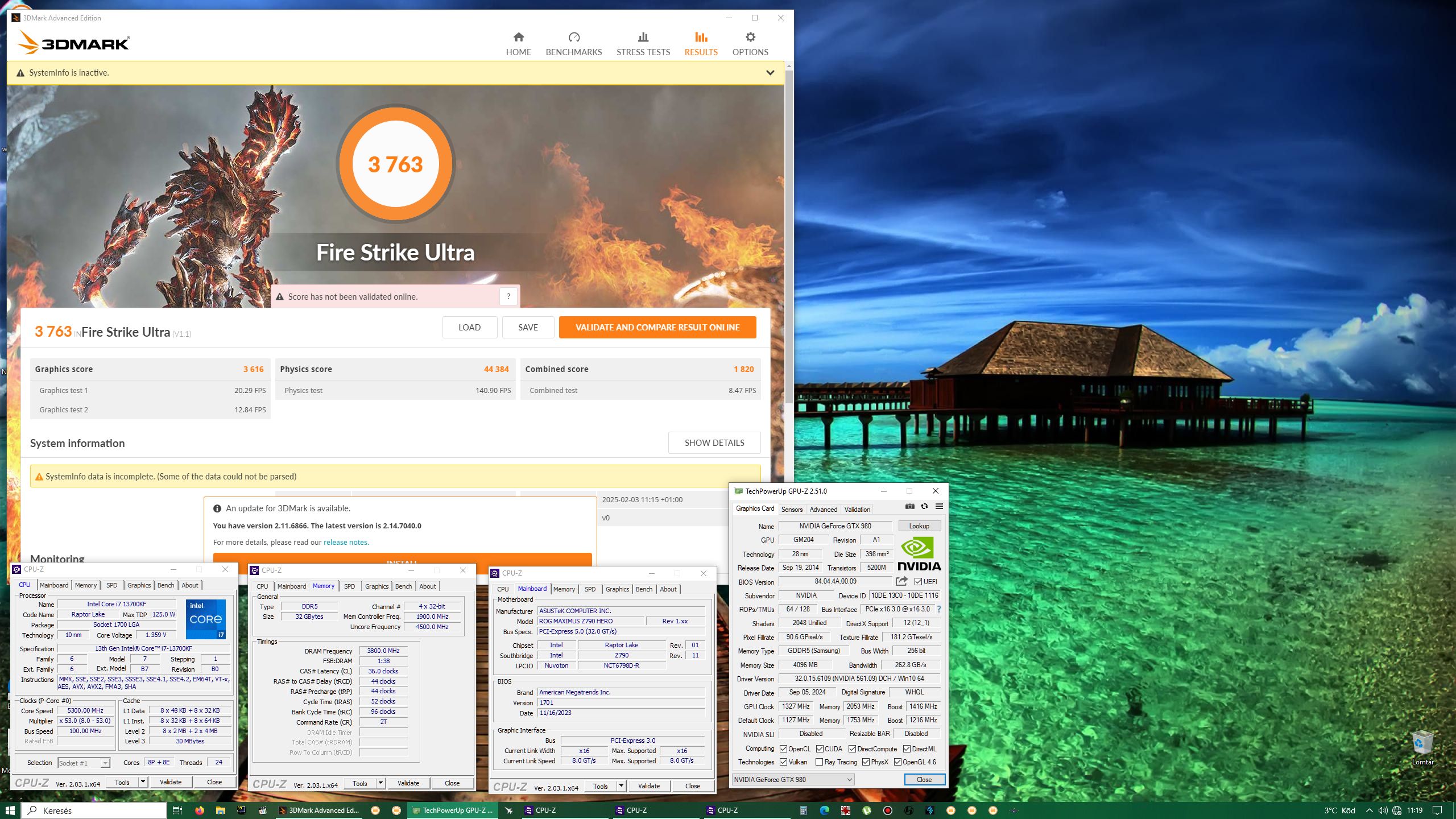Click SHOW DETAILS for System information

[x=714, y=442]
